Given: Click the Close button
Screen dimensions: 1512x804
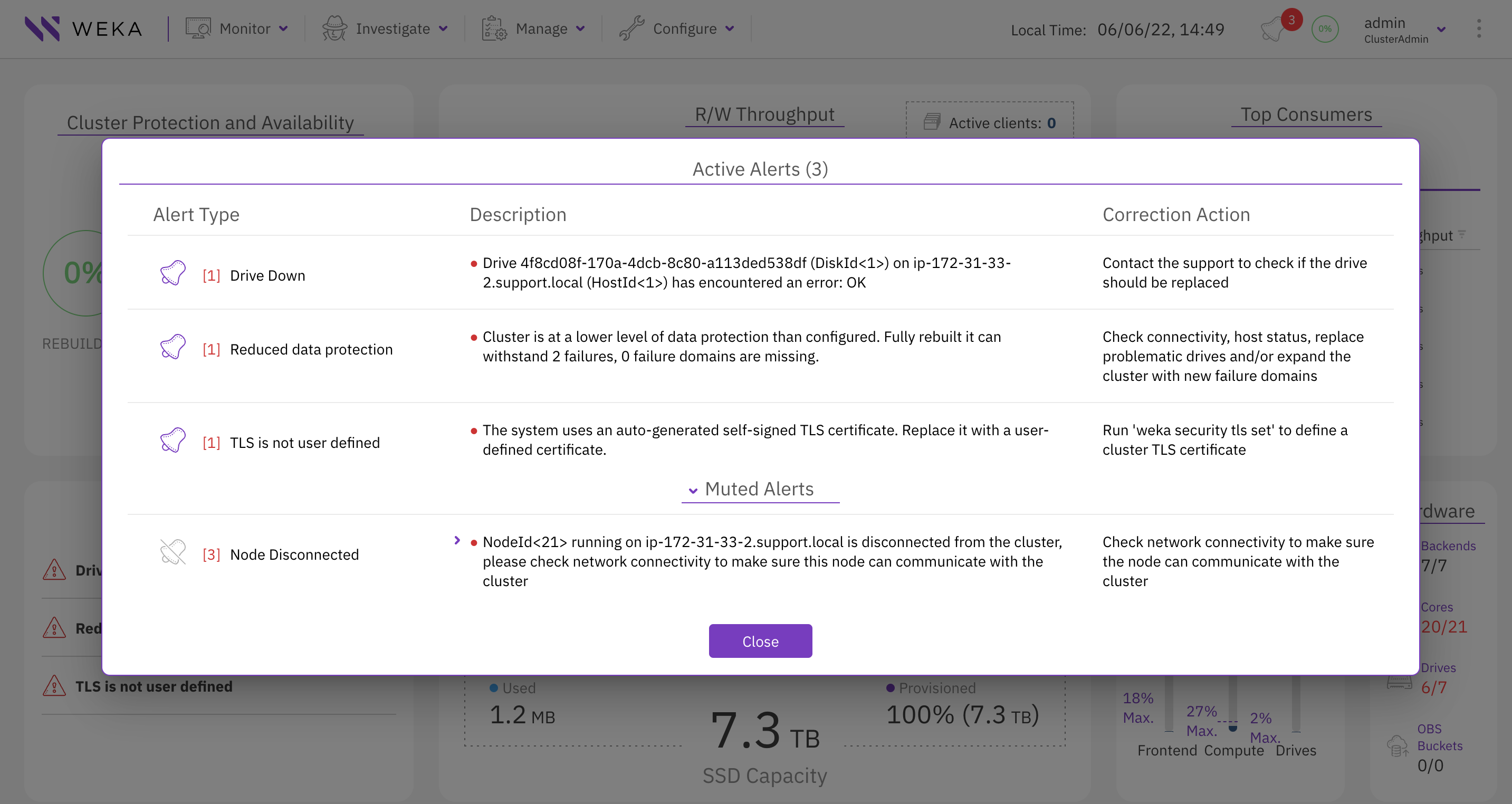Looking at the screenshot, I should click(x=760, y=641).
